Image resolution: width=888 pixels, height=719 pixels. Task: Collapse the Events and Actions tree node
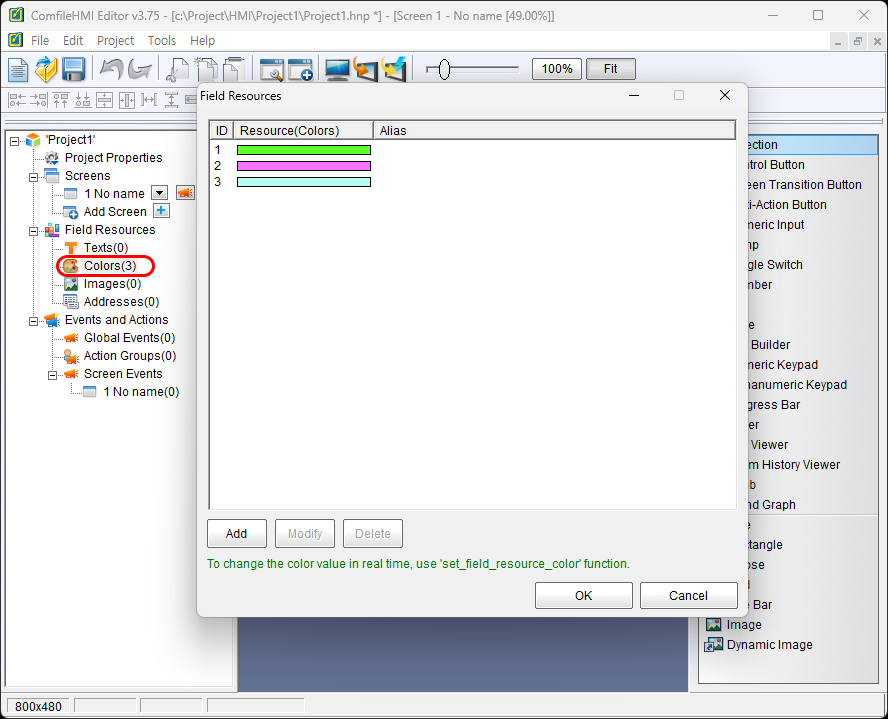[34, 320]
